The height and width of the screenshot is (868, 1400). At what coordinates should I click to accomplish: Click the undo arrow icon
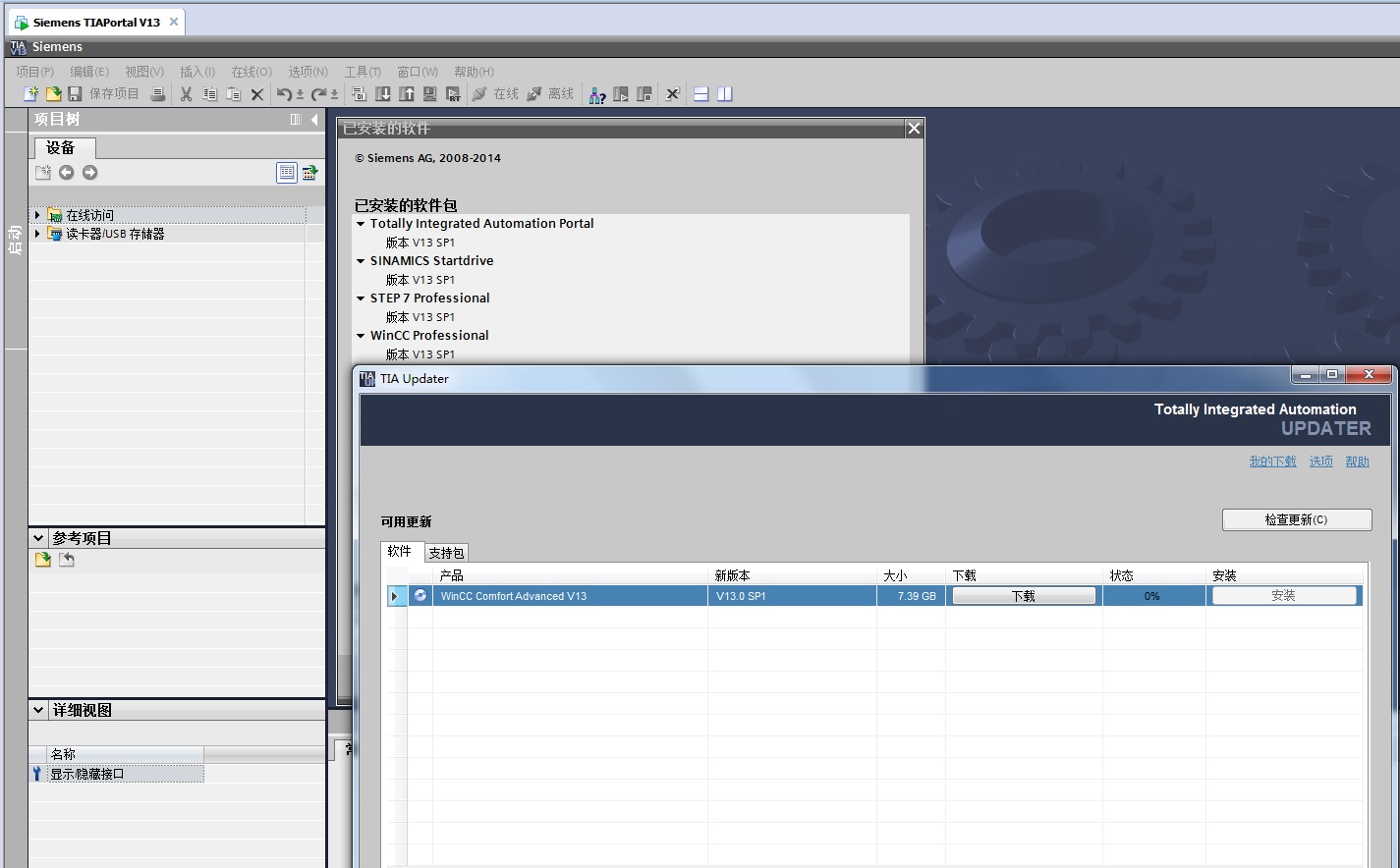point(284,94)
